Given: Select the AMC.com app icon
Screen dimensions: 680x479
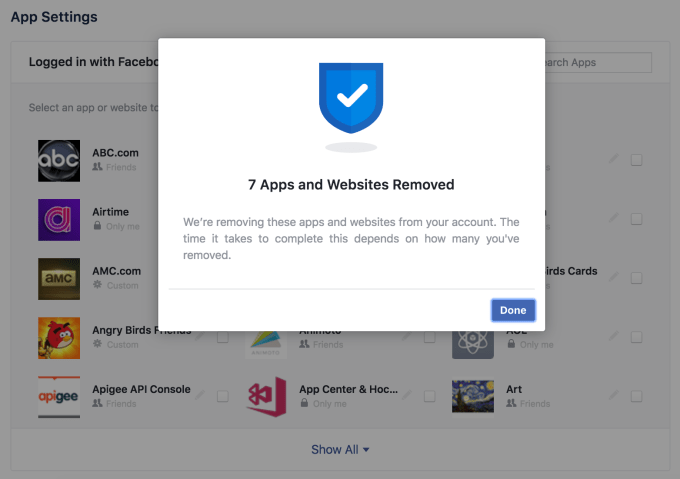Looking at the screenshot, I should pos(59,278).
